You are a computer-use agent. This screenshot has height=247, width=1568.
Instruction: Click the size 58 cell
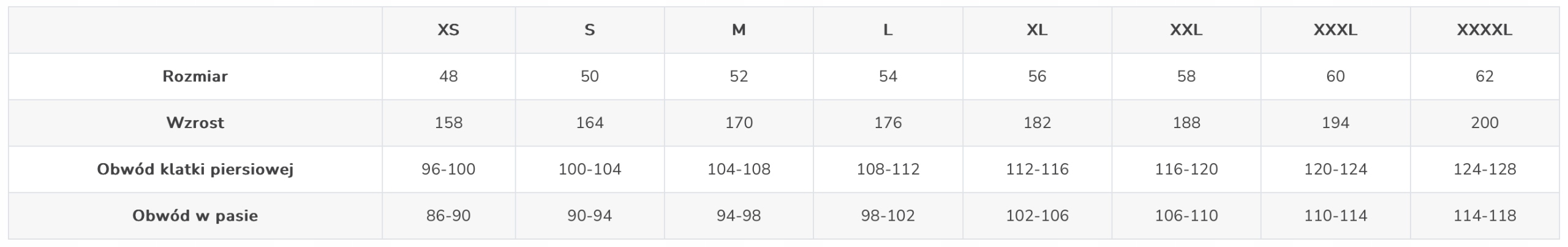[1186, 77]
